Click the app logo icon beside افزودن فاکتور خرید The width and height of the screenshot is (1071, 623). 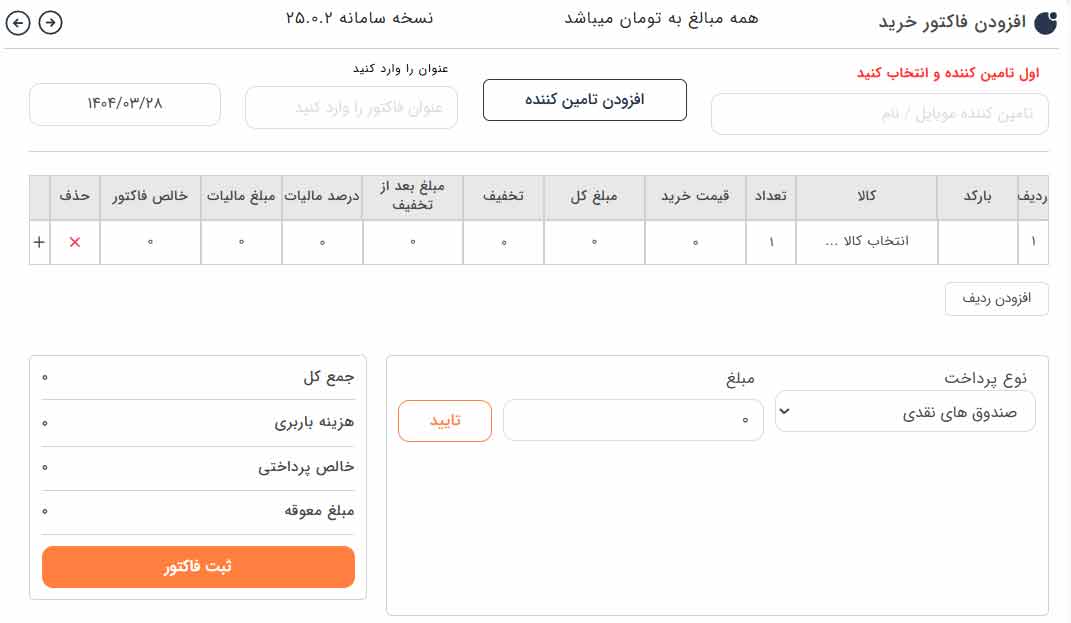[x=1045, y=22]
